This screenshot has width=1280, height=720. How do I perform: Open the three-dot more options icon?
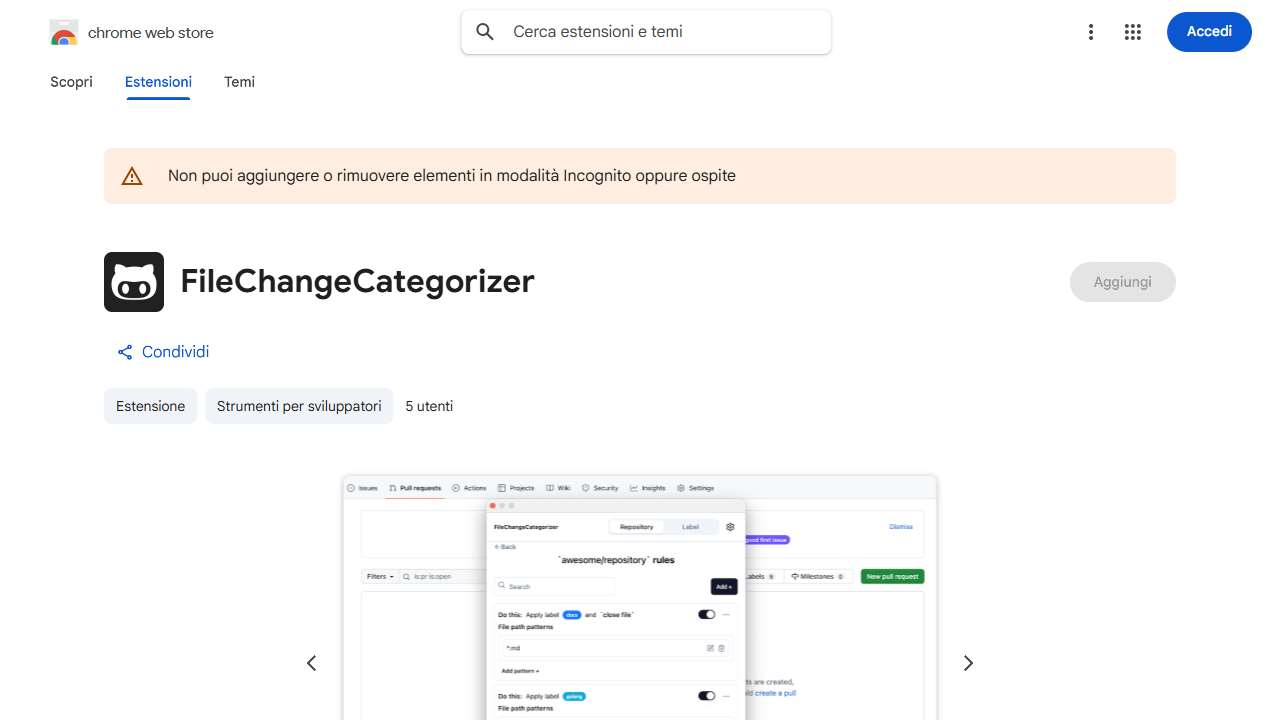pyautogui.click(x=1091, y=31)
